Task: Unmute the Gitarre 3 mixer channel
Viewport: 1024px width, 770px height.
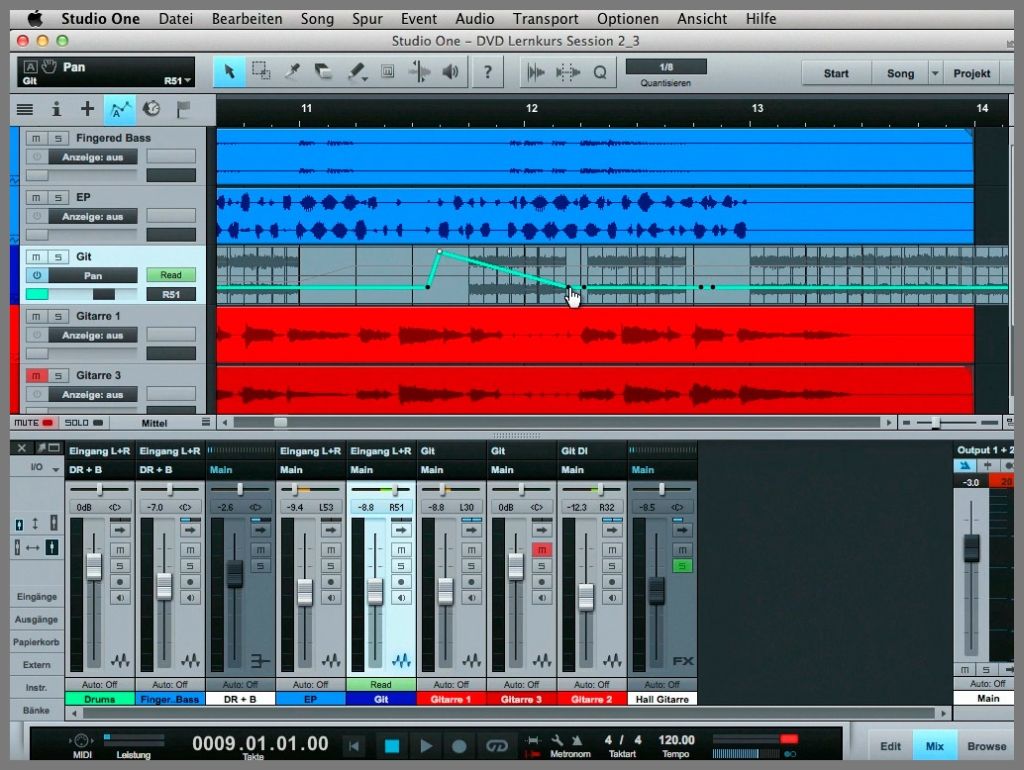Action: (541, 550)
